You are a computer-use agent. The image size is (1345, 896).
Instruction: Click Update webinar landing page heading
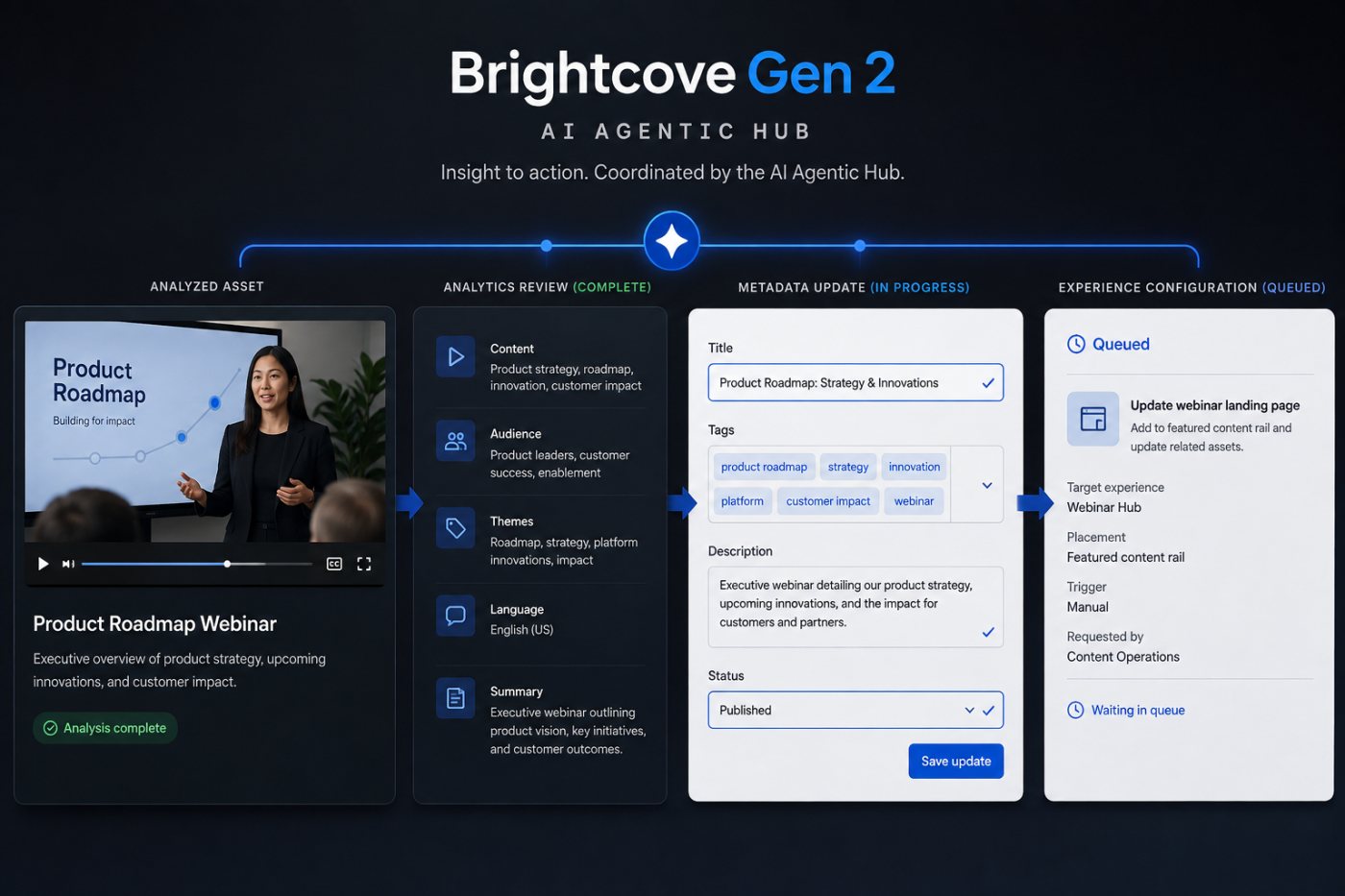click(x=1215, y=405)
